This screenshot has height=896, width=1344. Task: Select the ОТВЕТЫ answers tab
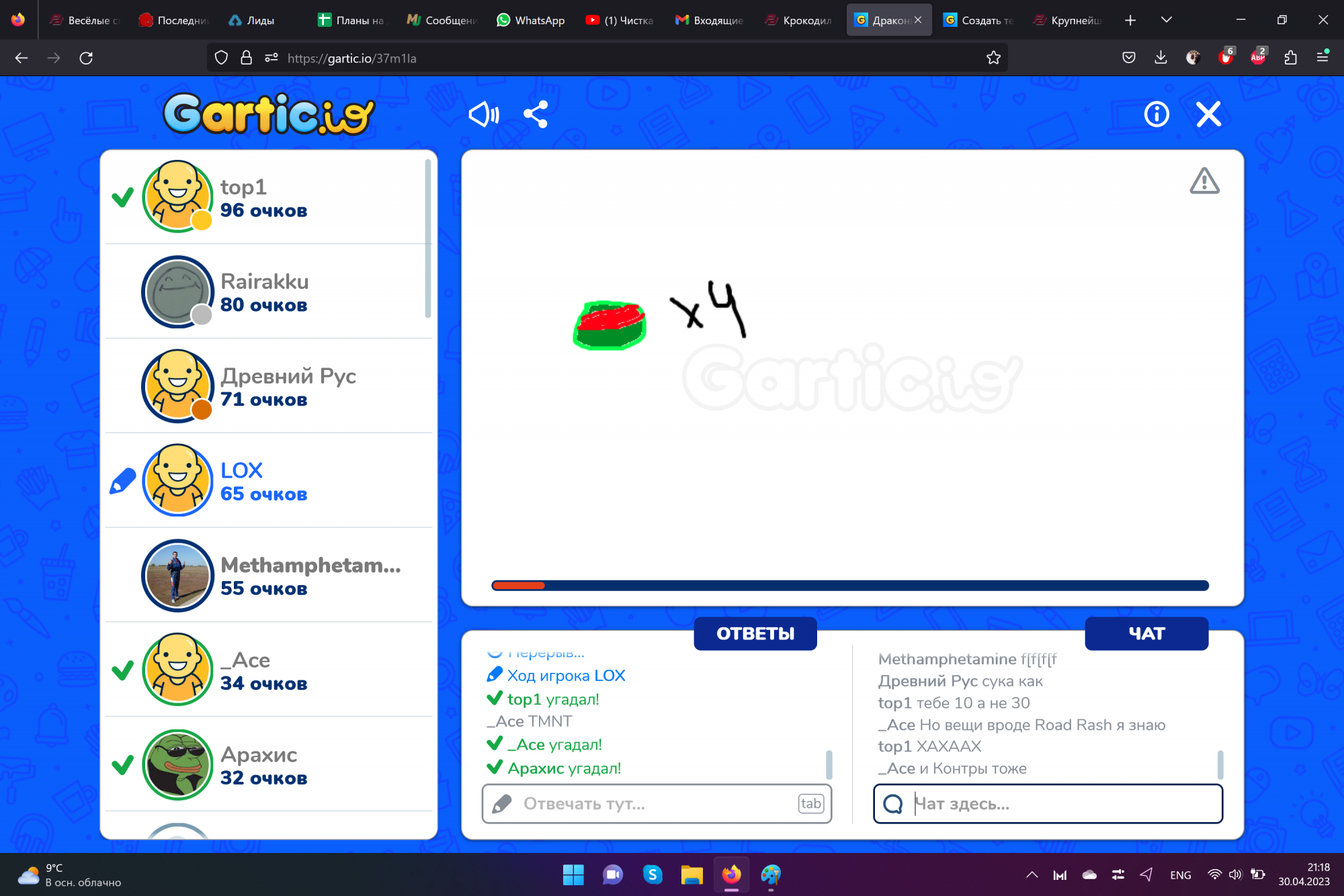click(x=755, y=633)
